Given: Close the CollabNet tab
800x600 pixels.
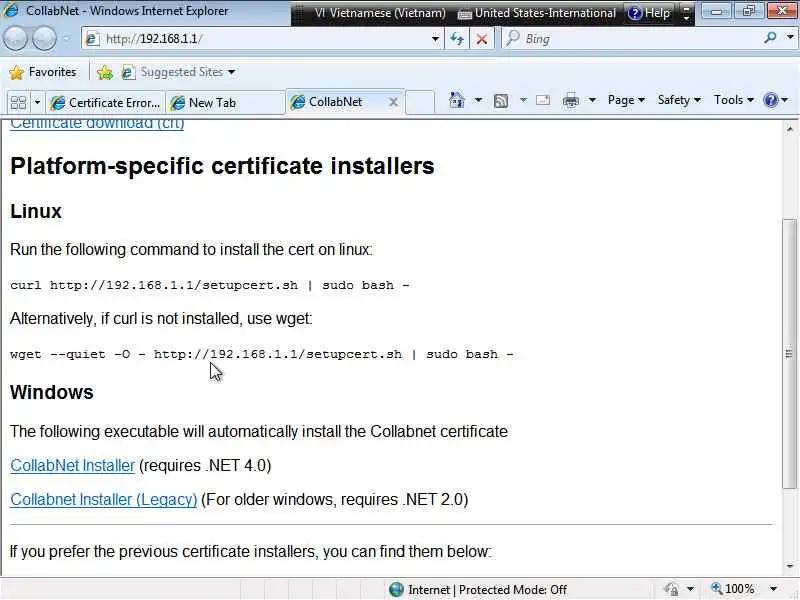Looking at the screenshot, I should [x=393, y=102].
